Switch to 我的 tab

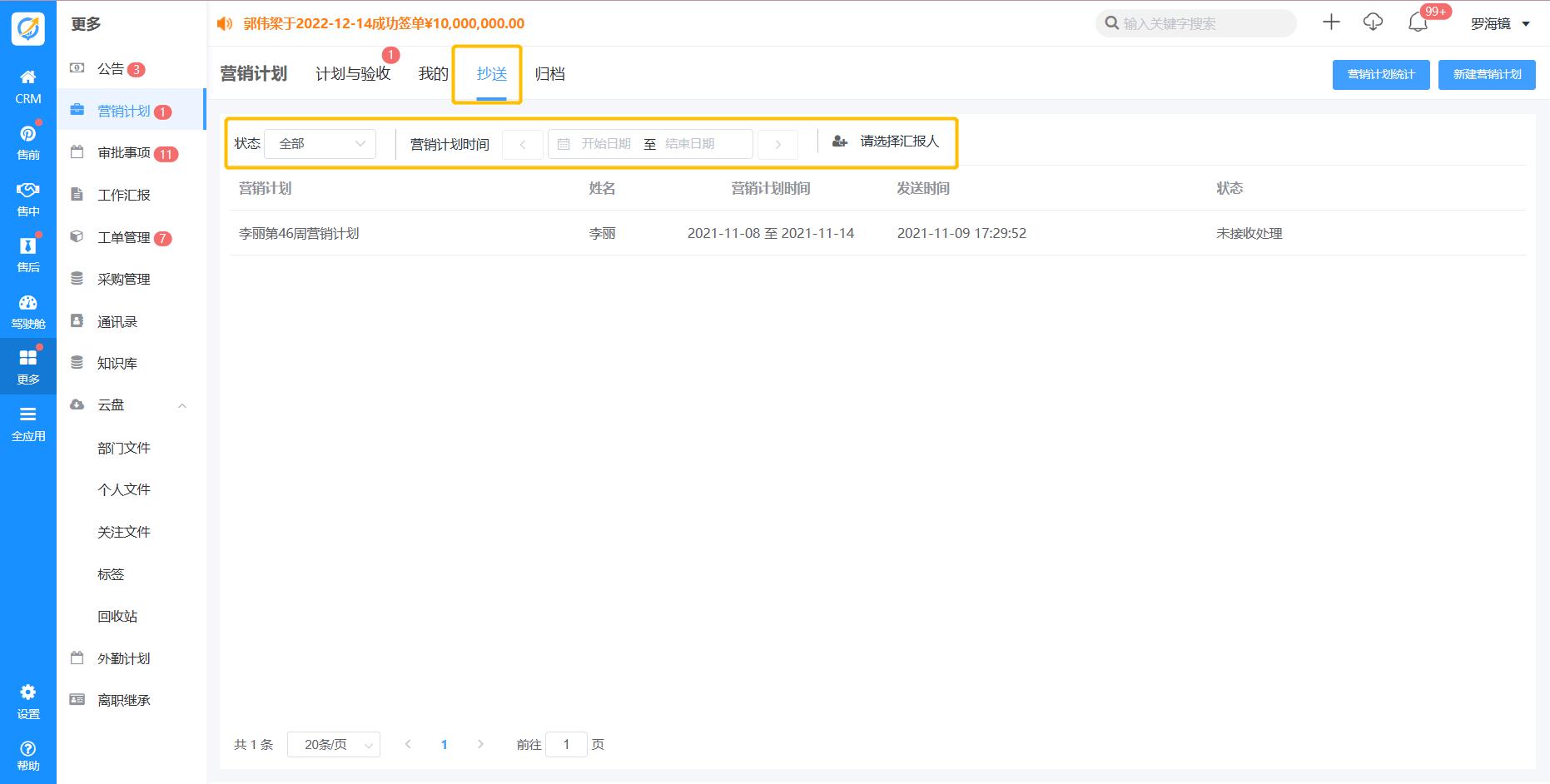pyautogui.click(x=433, y=74)
